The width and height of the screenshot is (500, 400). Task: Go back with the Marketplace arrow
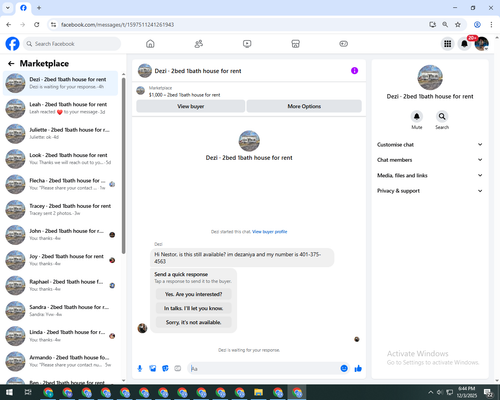click(11, 63)
